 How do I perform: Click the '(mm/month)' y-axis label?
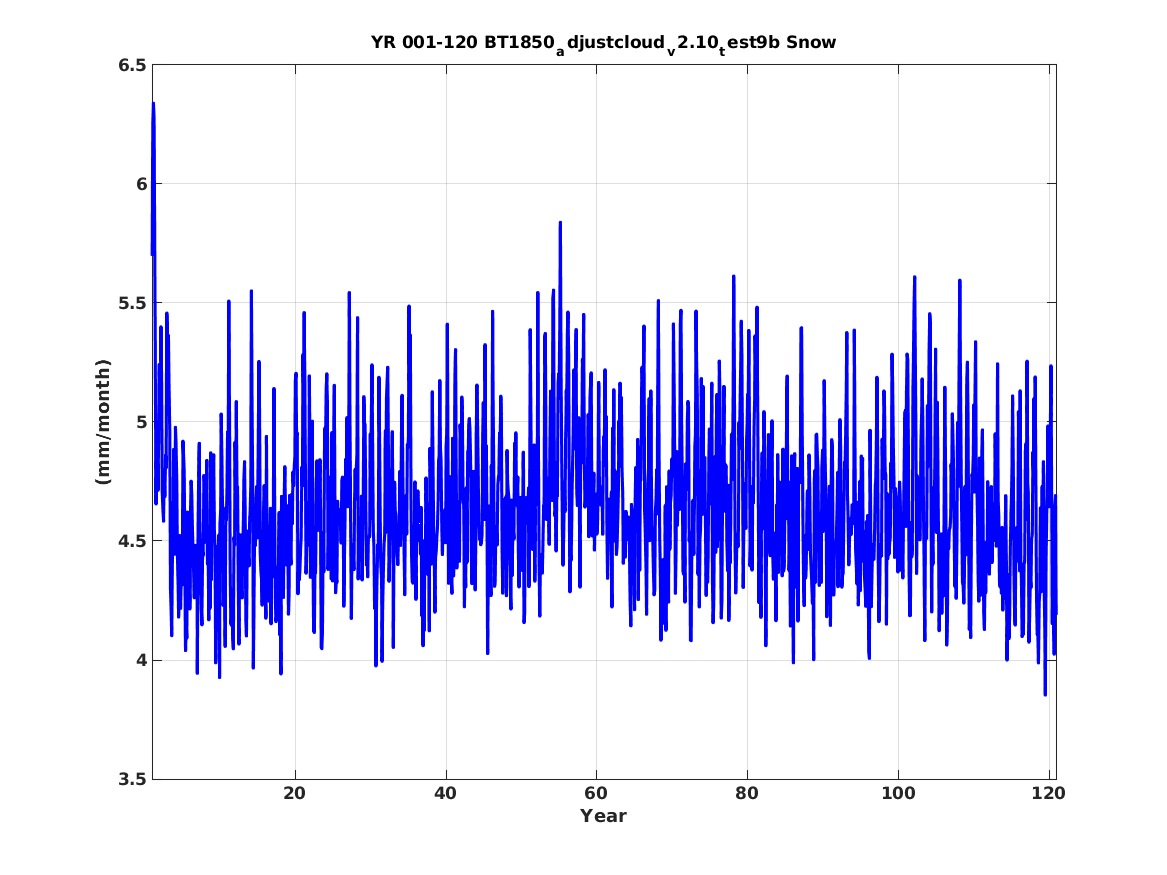pyautogui.click(x=103, y=422)
